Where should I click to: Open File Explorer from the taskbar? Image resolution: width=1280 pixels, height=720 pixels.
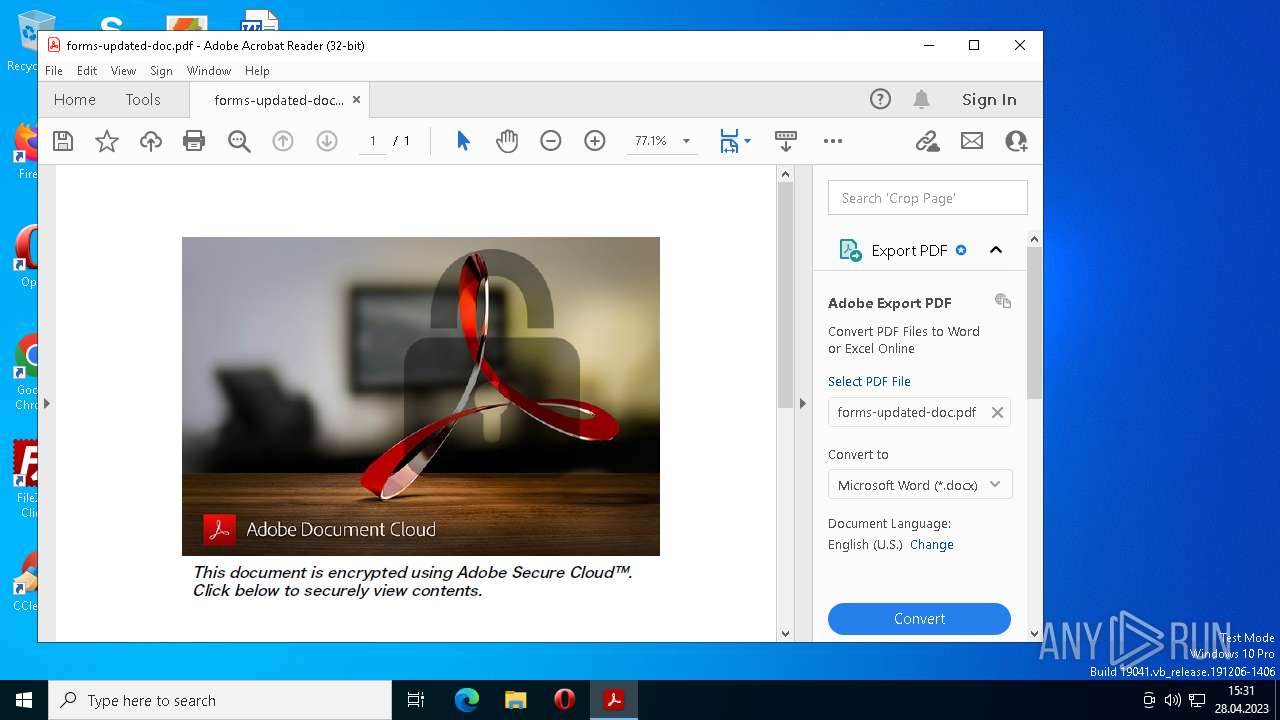pyautogui.click(x=515, y=700)
